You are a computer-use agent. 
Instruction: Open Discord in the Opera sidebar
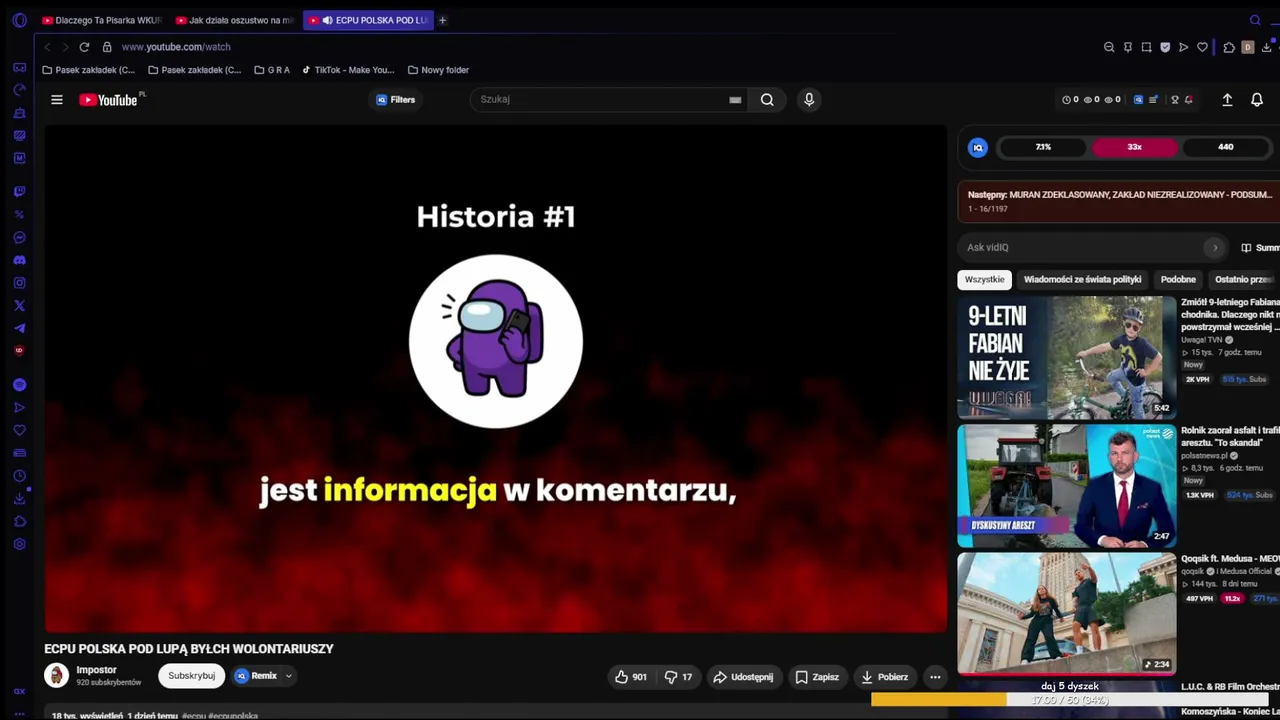(x=19, y=260)
